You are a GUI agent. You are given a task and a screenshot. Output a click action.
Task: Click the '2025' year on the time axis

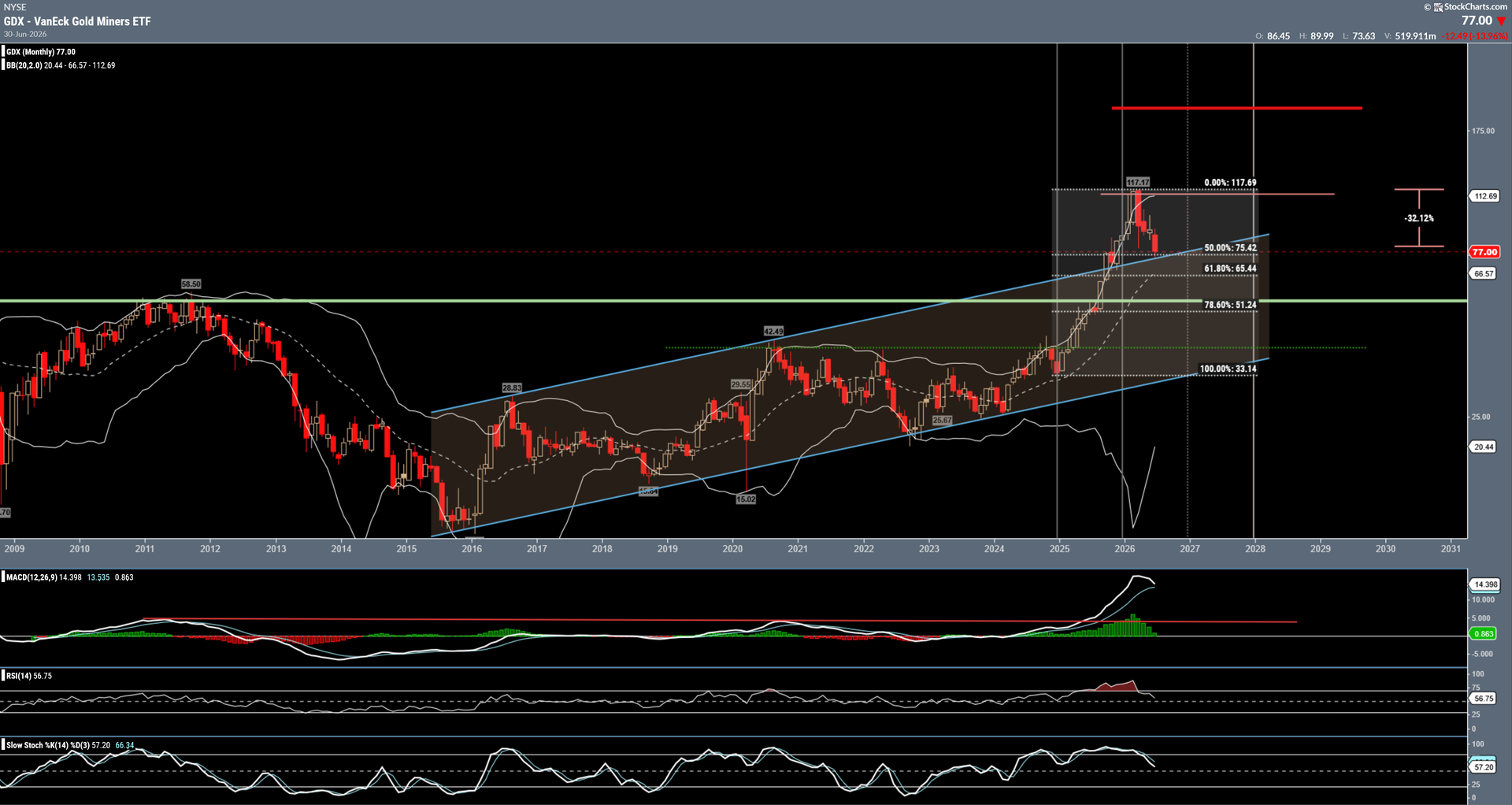pyautogui.click(x=1060, y=549)
